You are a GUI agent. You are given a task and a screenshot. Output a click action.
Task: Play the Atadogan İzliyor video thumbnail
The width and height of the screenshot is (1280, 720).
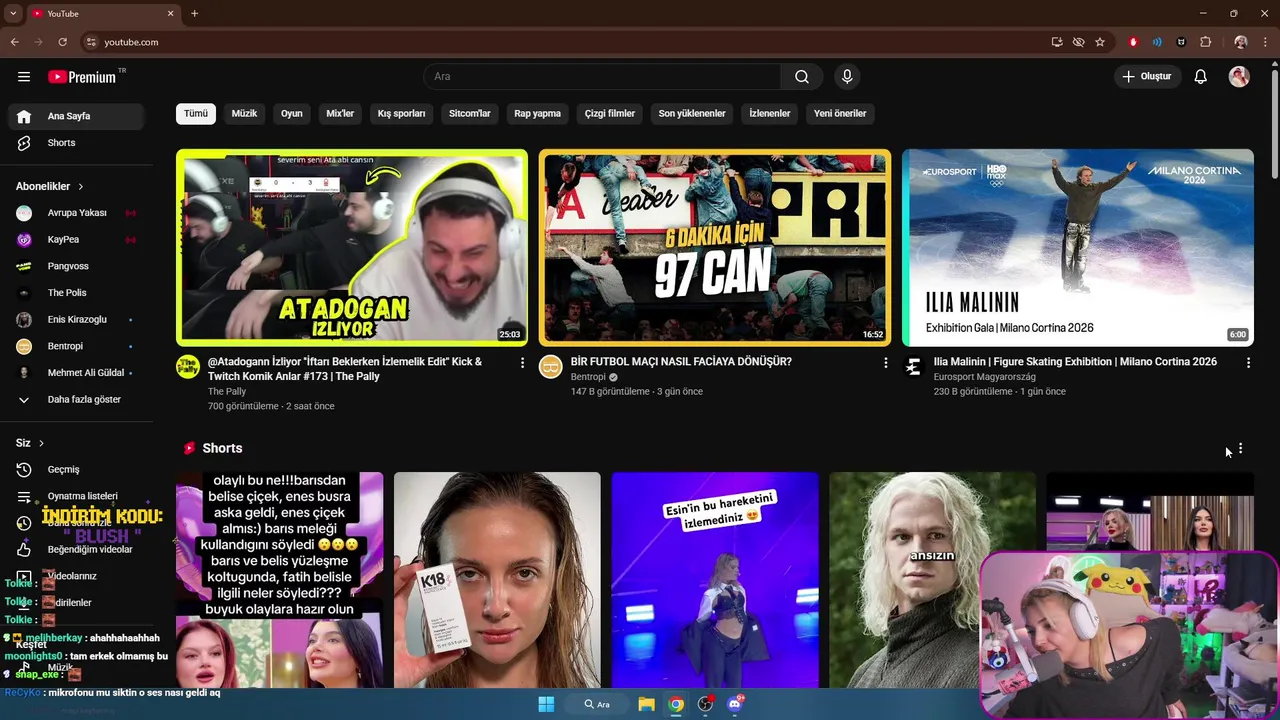(x=352, y=247)
